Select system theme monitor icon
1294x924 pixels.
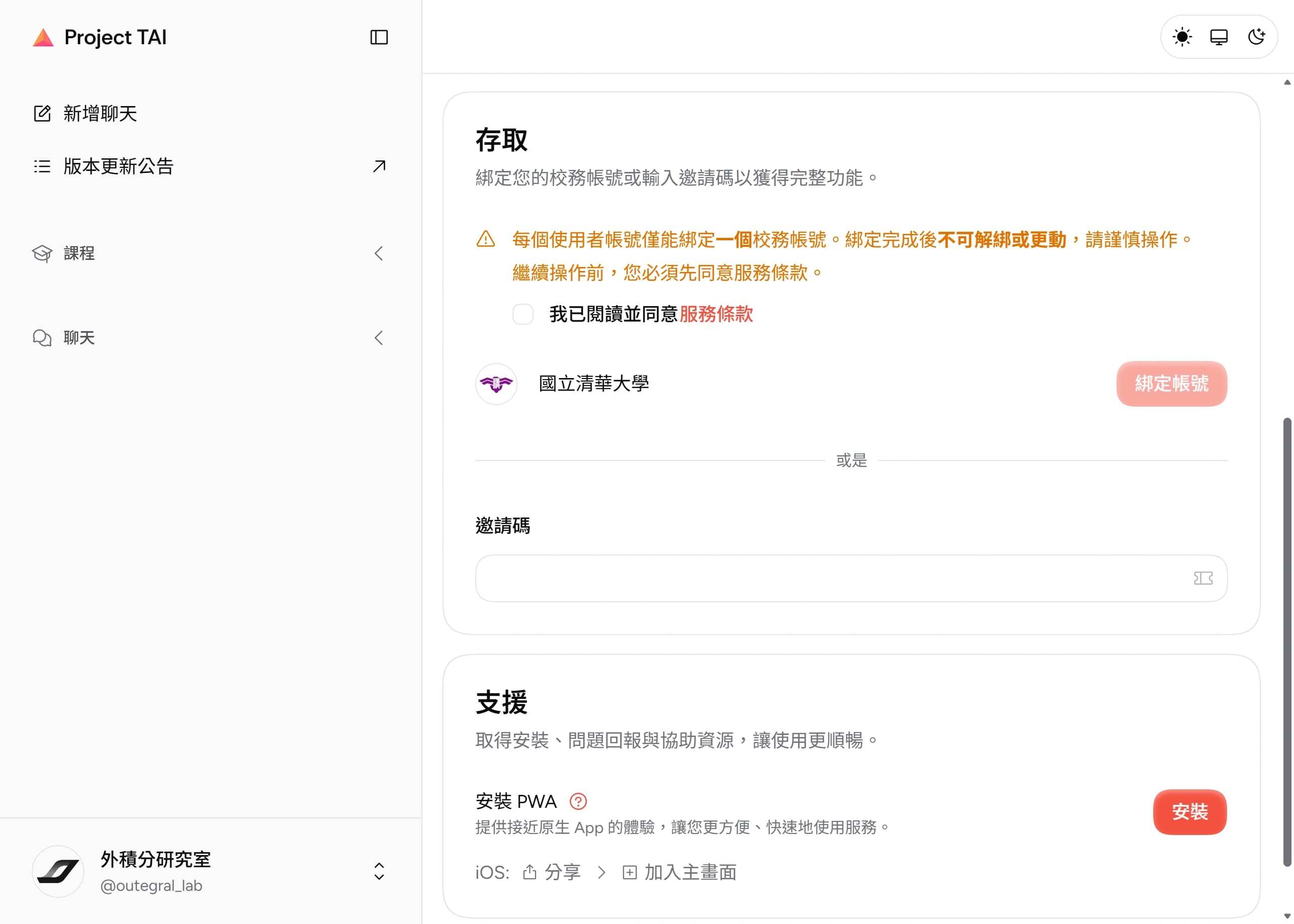point(1219,37)
